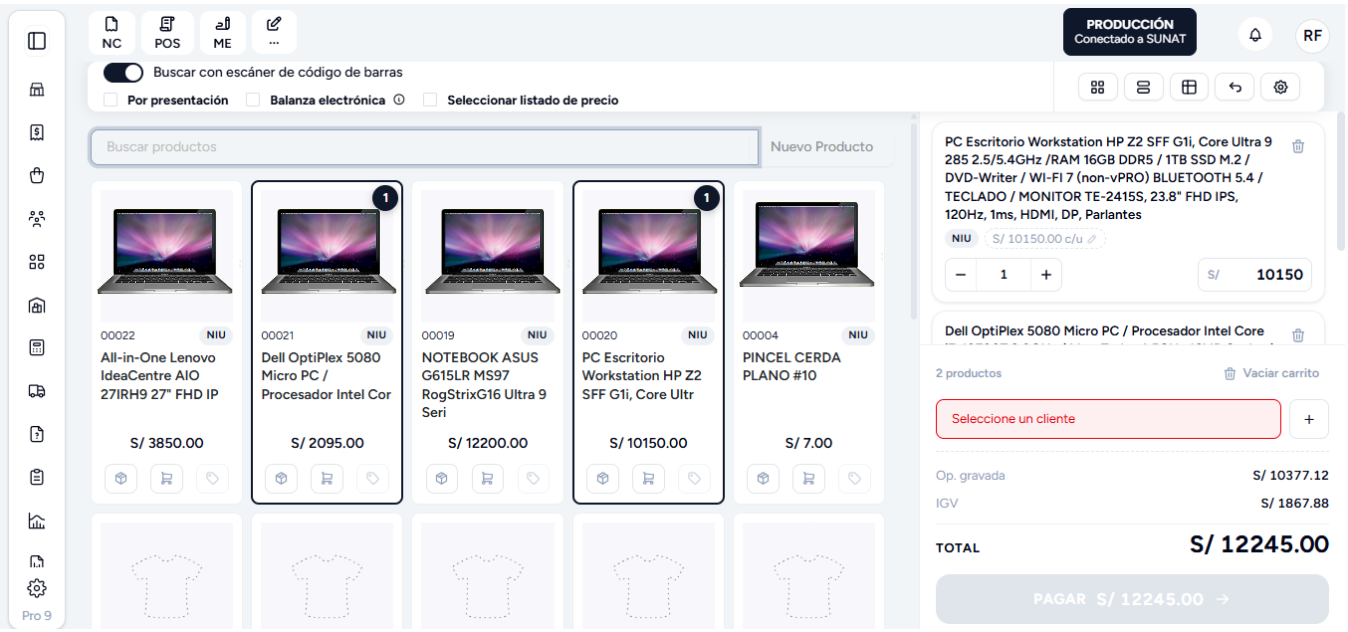The image size is (1348, 632).
Task: Enable Balanza electrónica checkbox
Action: pos(253,100)
